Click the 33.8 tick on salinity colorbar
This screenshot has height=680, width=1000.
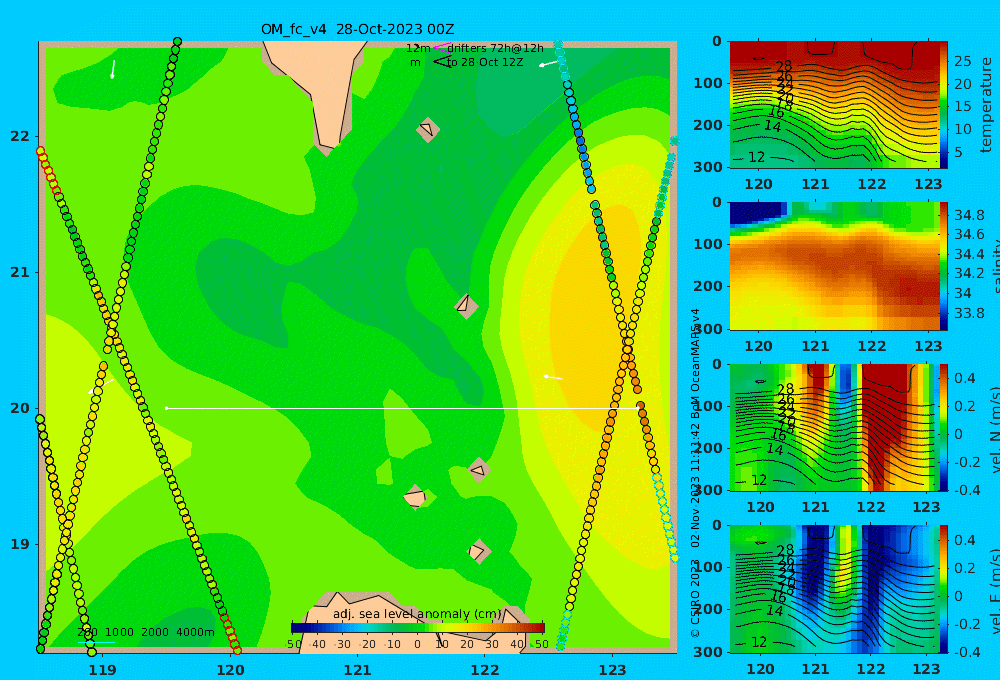point(969,313)
